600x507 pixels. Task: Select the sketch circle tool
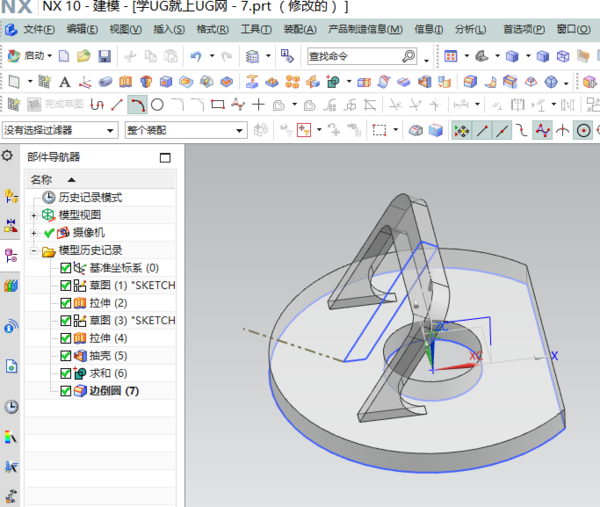pyautogui.click(x=157, y=104)
